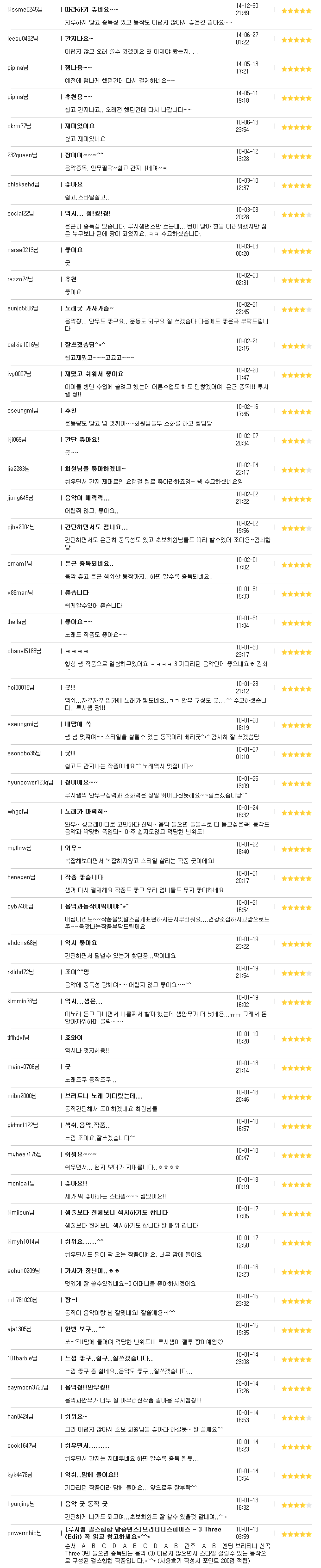Open the 노래가 매력적~ review

(87, 811)
